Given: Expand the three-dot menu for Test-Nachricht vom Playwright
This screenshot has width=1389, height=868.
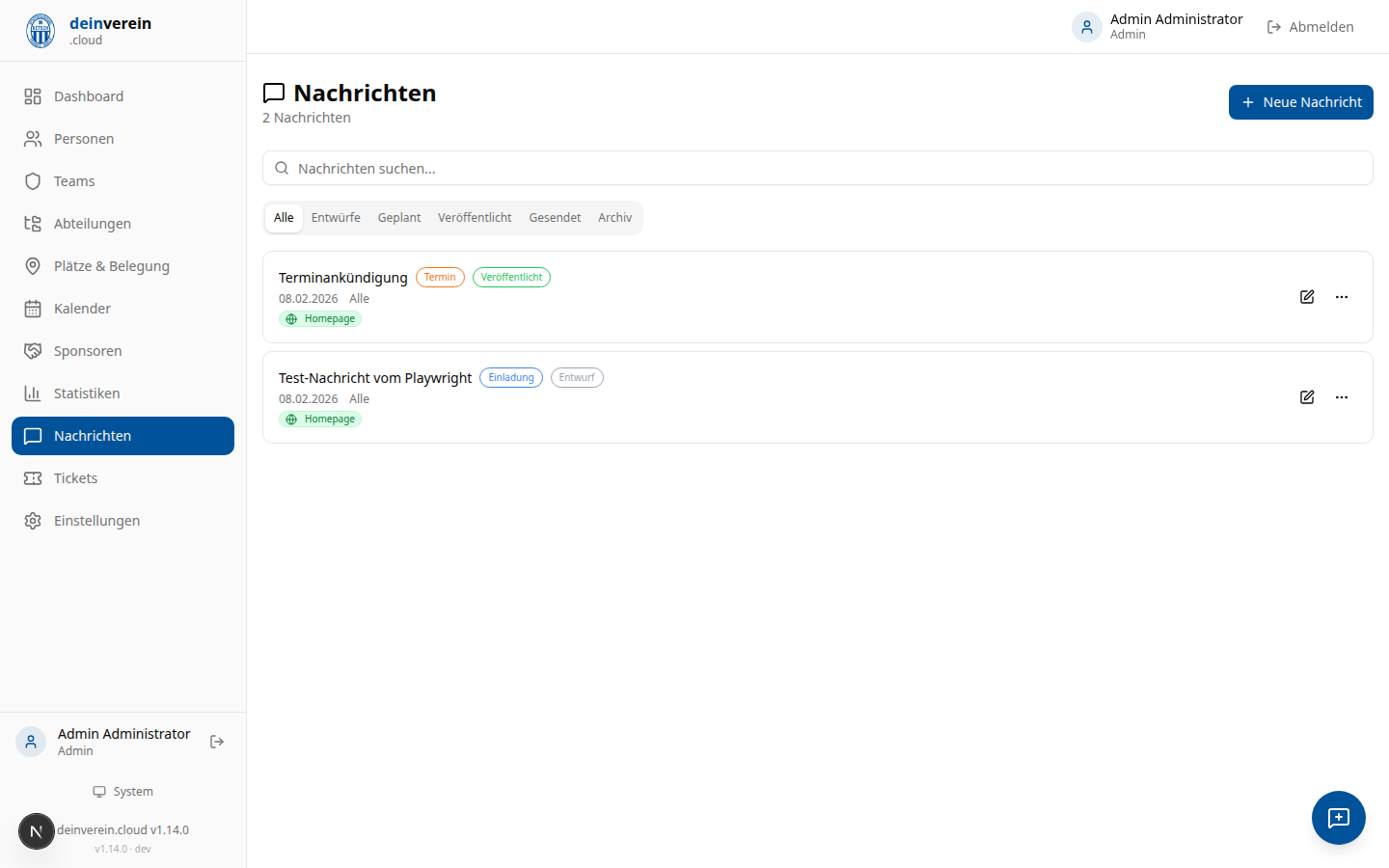Looking at the screenshot, I should [1342, 397].
